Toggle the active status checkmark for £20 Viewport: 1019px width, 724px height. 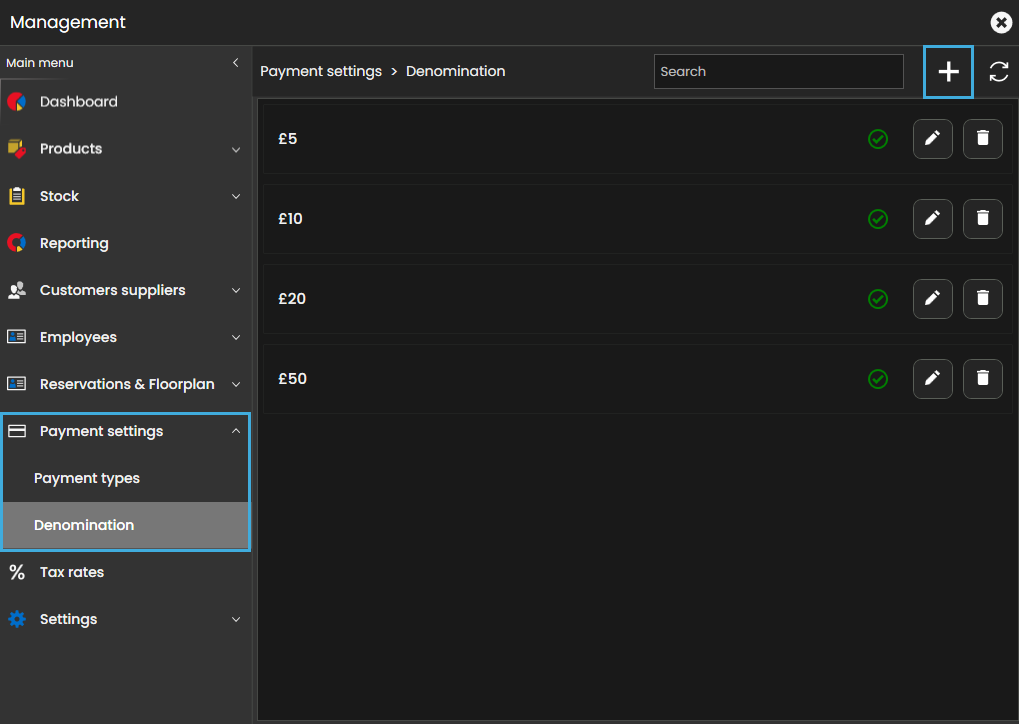[x=878, y=299]
